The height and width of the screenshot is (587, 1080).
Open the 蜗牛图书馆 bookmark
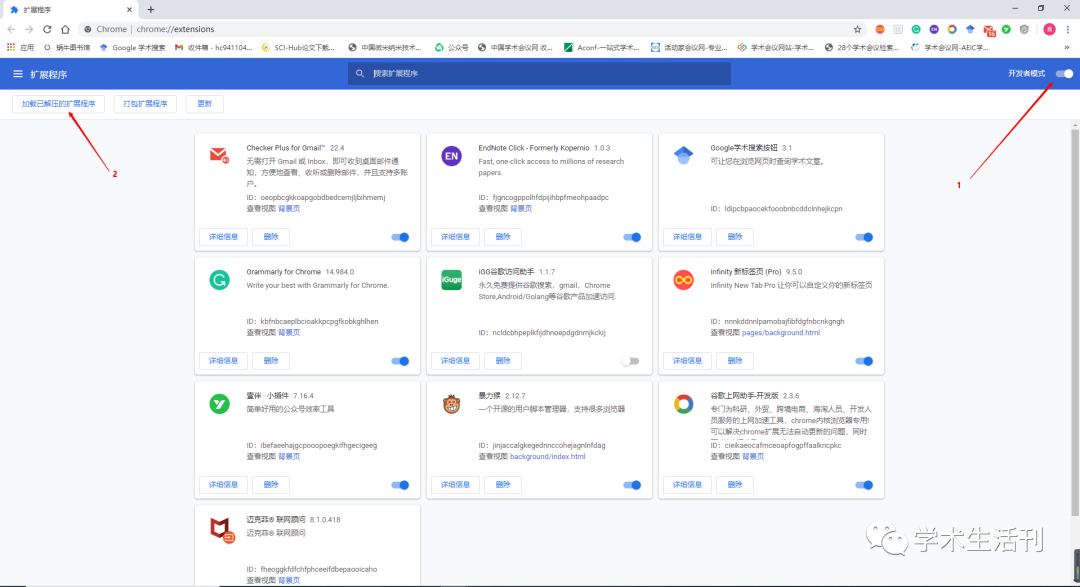point(66,48)
